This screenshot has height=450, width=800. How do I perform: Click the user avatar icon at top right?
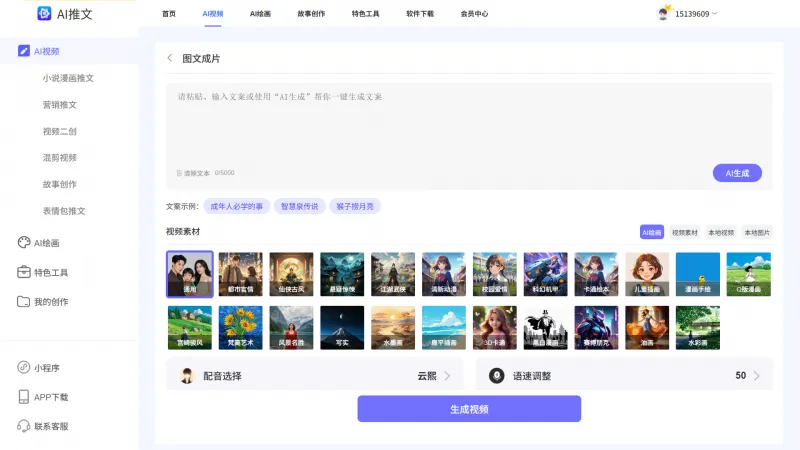pyautogui.click(x=664, y=13)
